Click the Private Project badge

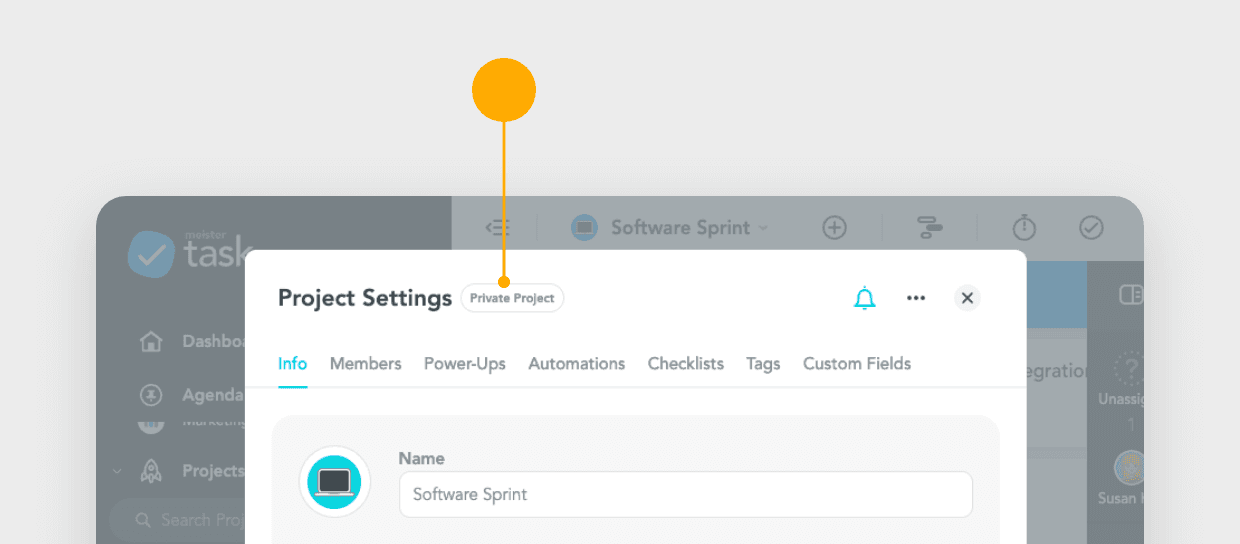(x=512, y=298)
